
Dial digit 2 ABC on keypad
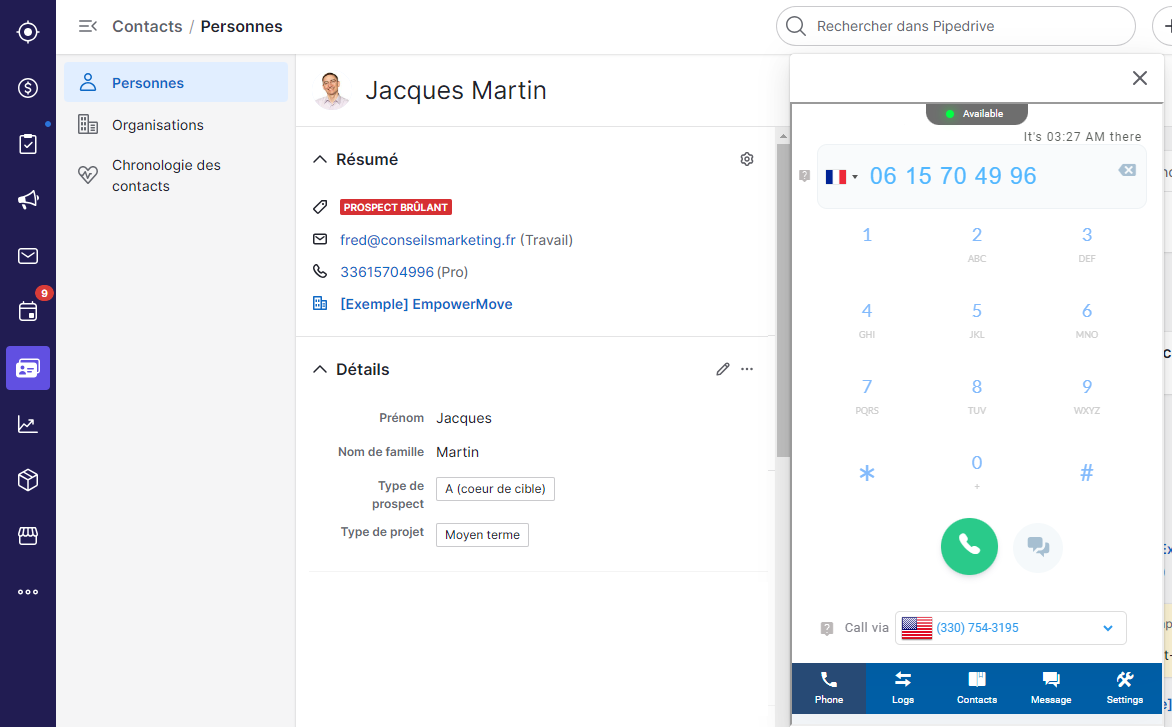tap(976, 244)
